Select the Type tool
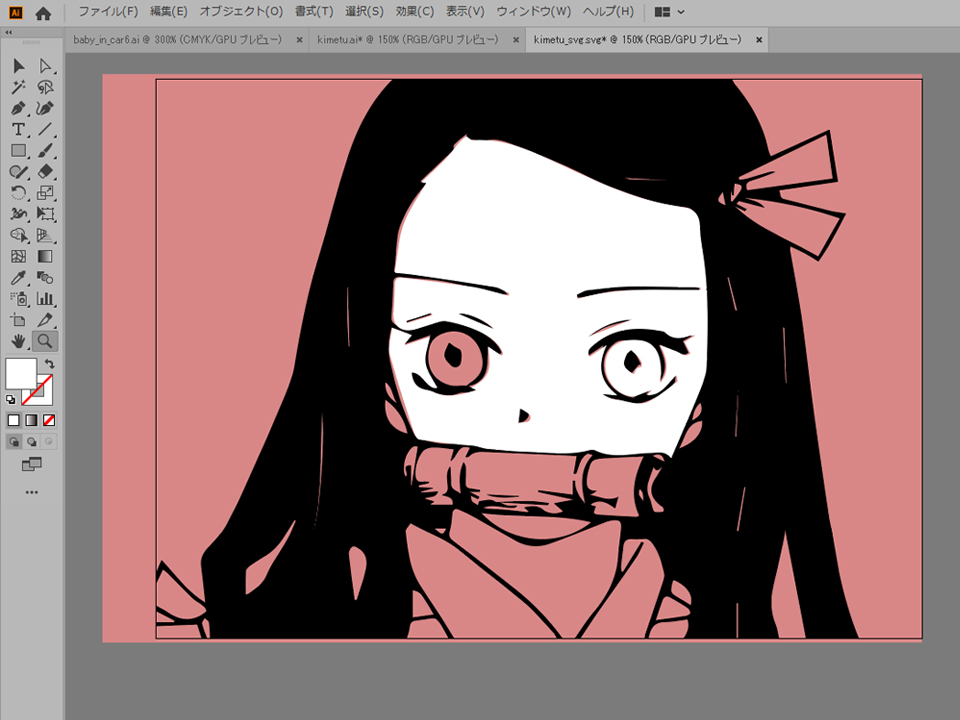Viewport: 960px width, 720px height. click(18, 129)
